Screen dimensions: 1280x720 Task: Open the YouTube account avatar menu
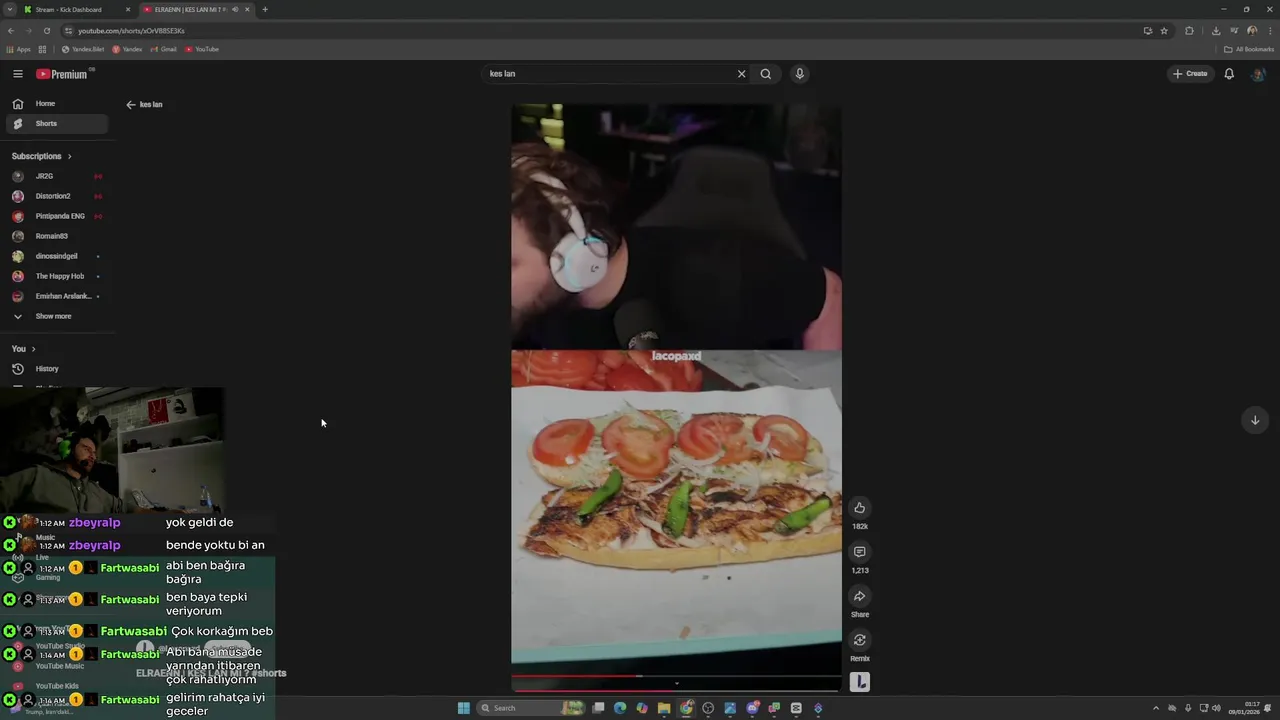1258,74
